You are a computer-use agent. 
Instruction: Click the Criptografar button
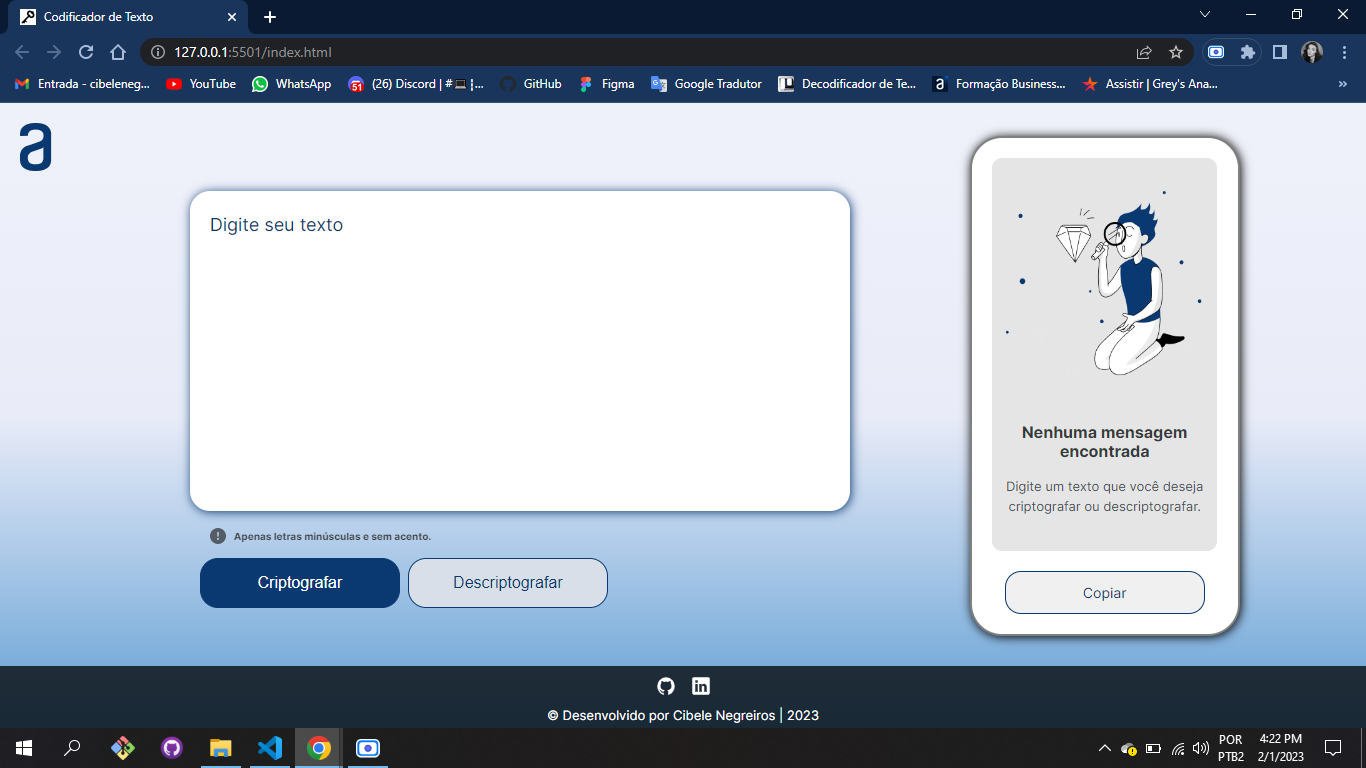coord(299,582)
